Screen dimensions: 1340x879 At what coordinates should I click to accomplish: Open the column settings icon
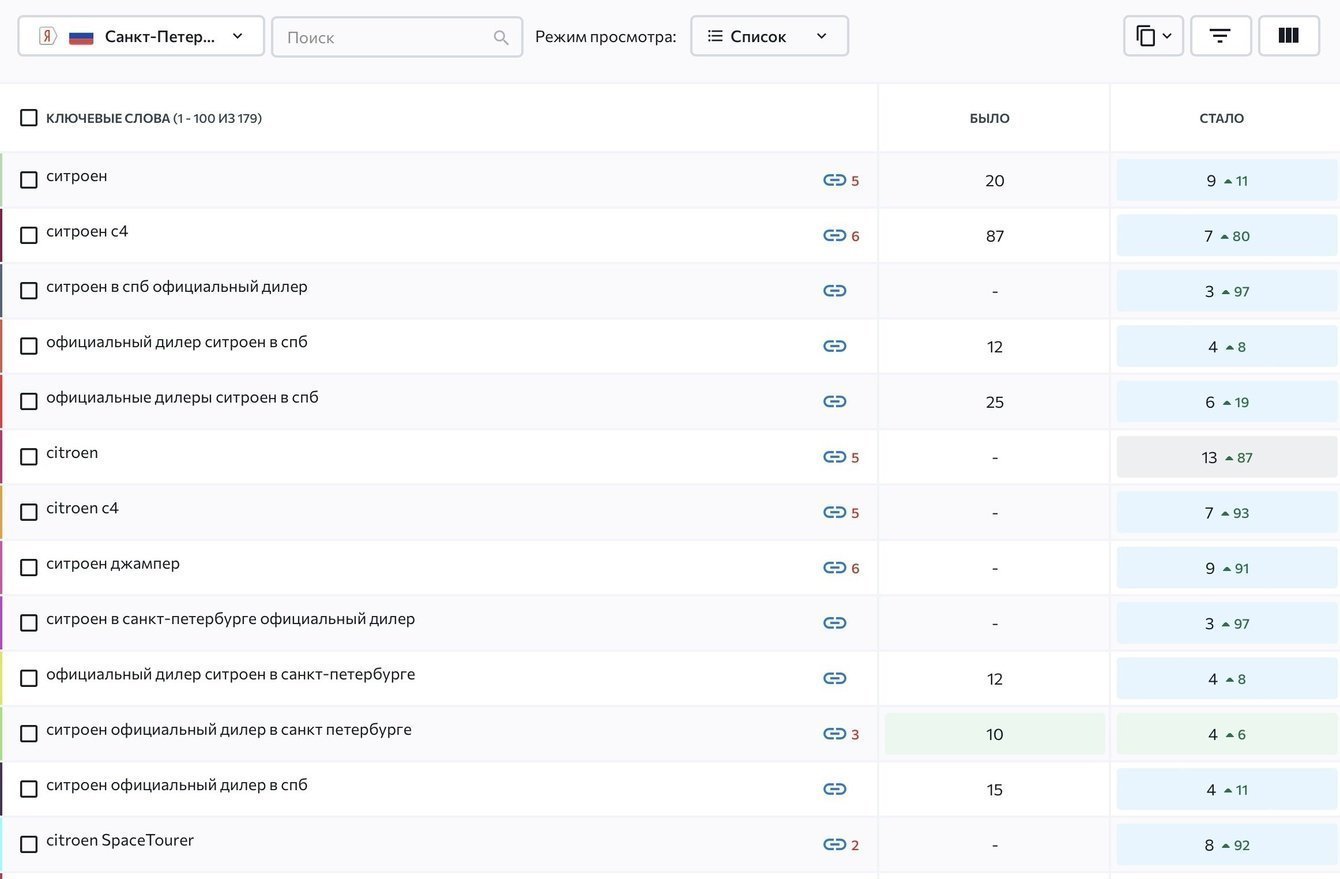(1288, 36)
